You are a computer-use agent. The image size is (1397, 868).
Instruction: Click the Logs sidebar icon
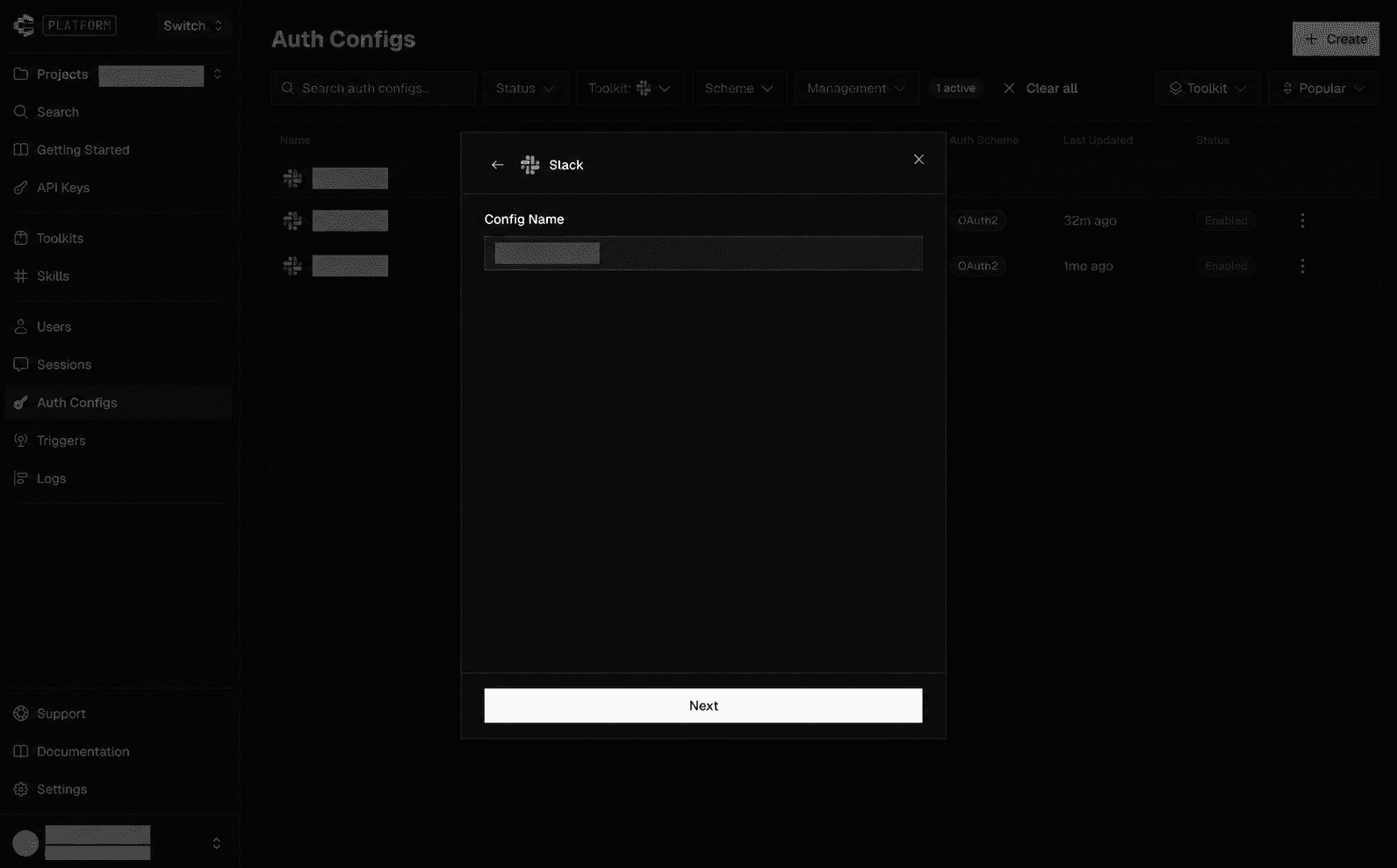pyautogui.click(x=21, y=478)
